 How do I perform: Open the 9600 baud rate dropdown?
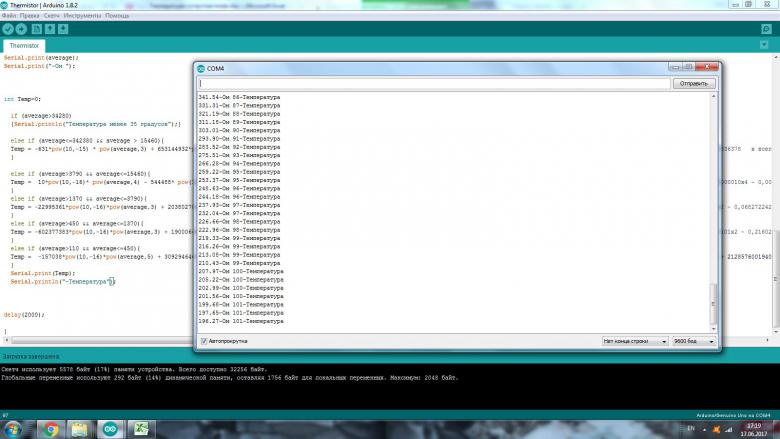[x=693, y=341]
